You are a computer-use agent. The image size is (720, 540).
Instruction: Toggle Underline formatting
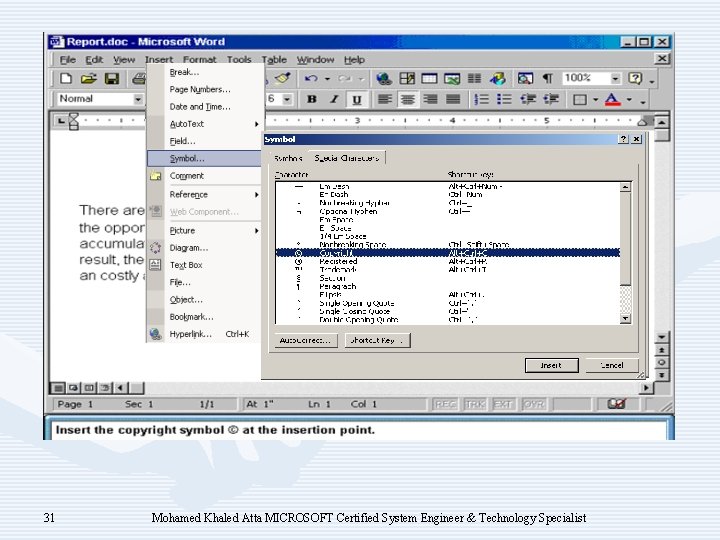point(356,99)
